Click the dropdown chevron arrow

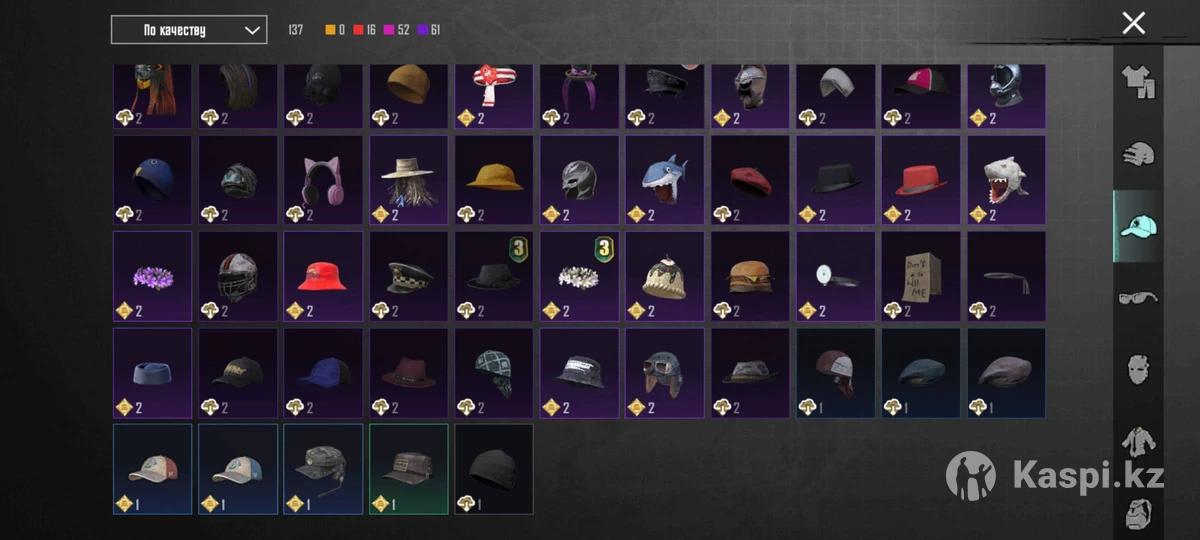tap(251, 30)
